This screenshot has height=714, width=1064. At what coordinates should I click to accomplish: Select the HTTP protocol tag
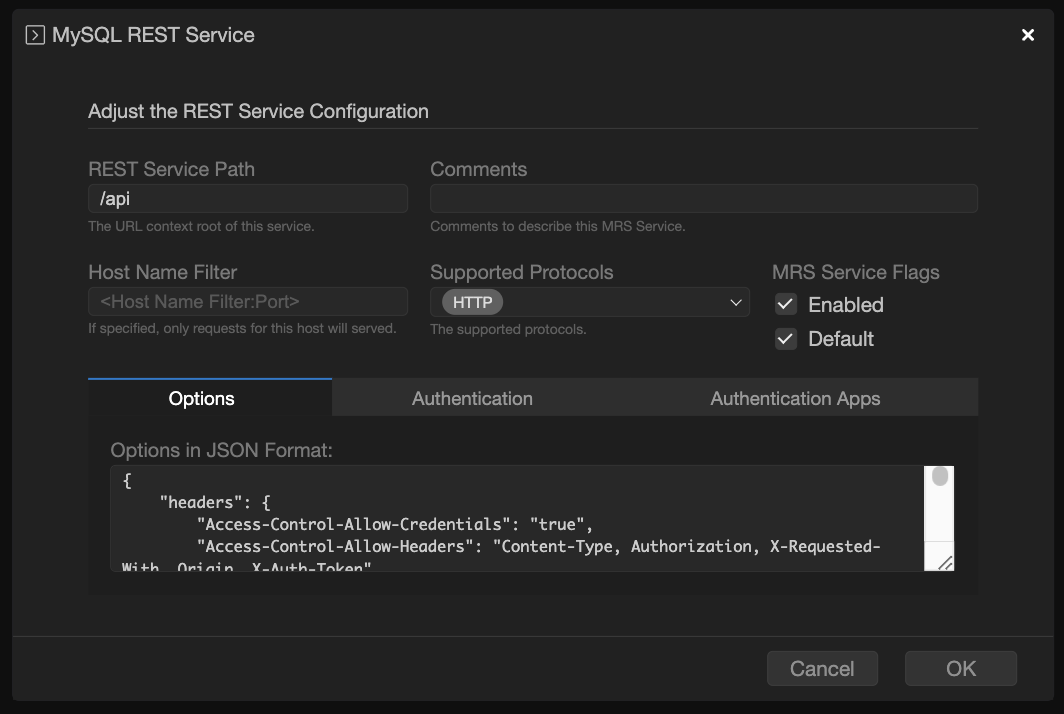click(x=472, y=302)
